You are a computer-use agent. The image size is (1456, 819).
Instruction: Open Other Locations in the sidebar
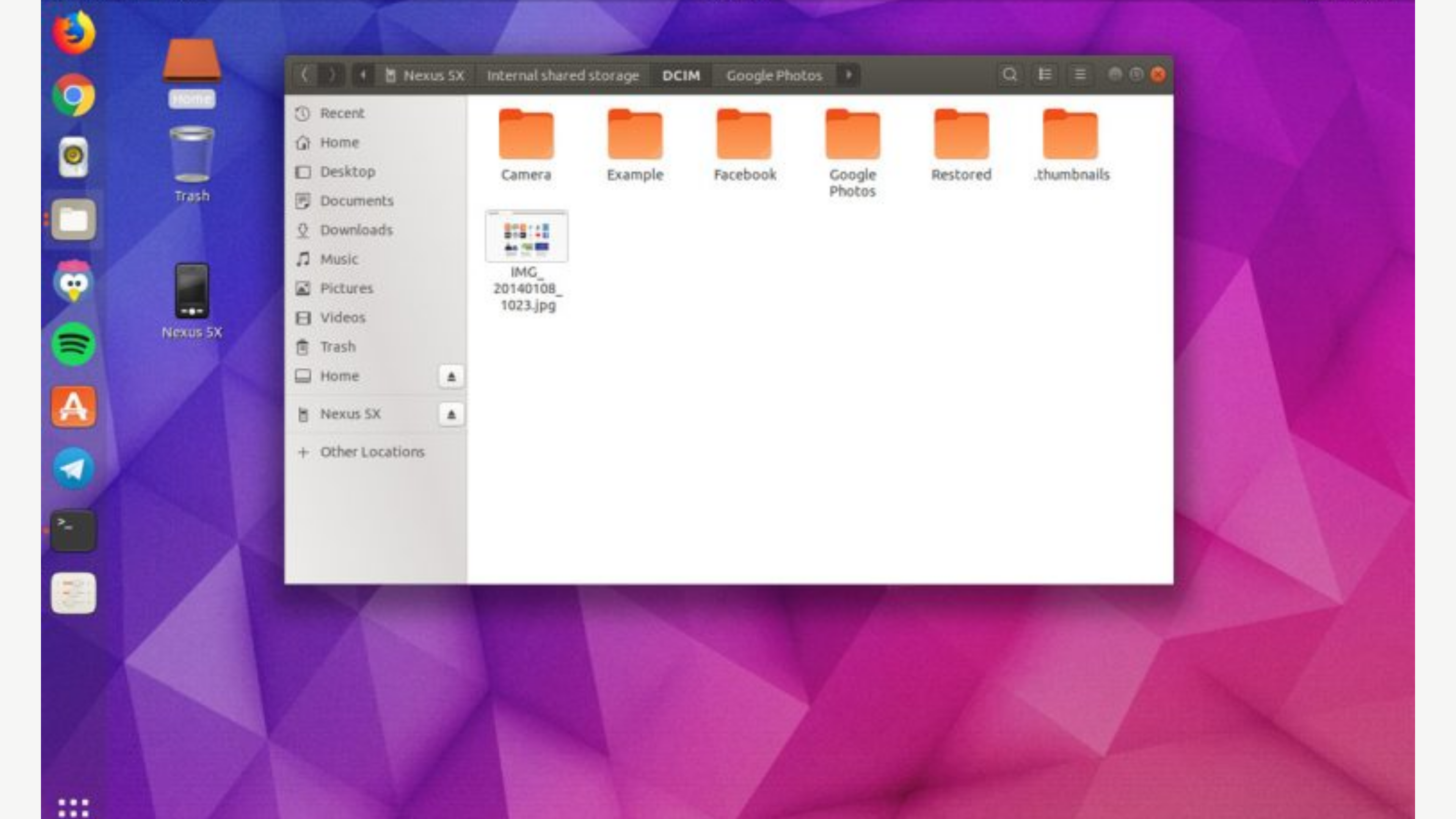pyautogui.click(x=376, y=452)
